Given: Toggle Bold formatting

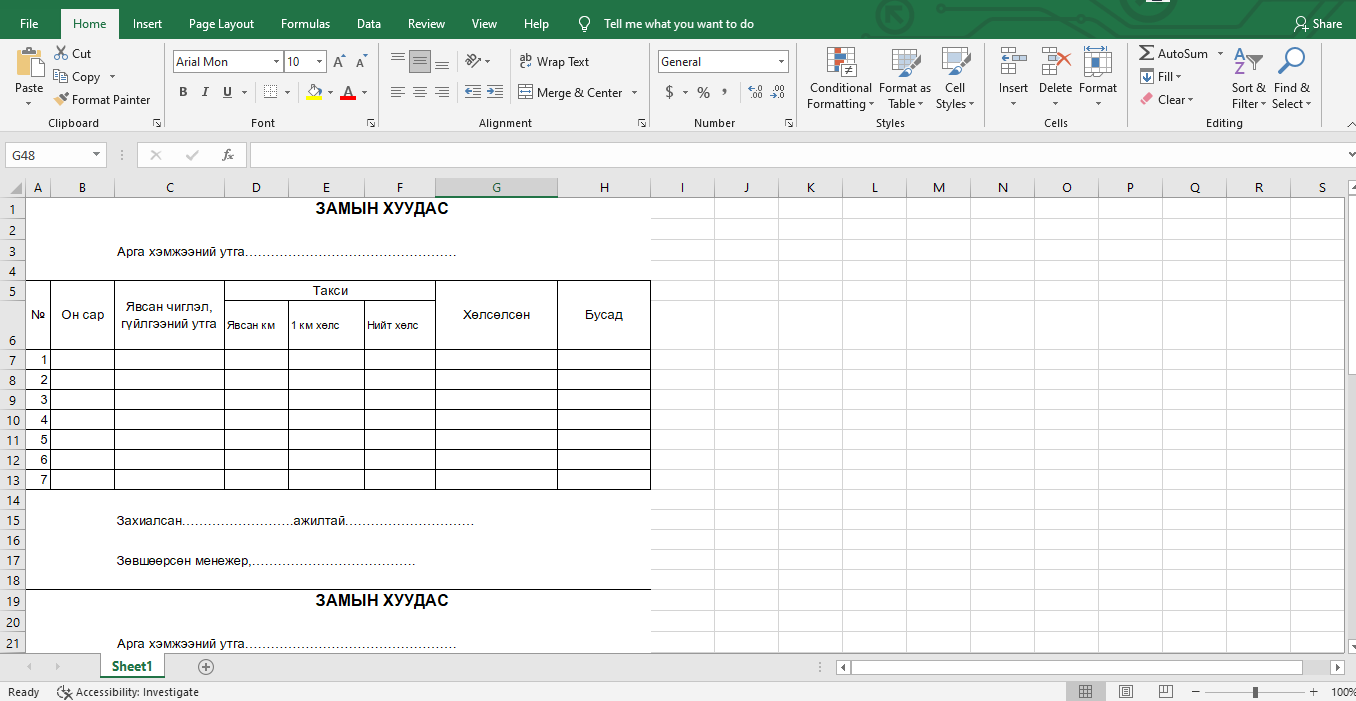Looking at the screenshot, I should [x=183, y=92].
